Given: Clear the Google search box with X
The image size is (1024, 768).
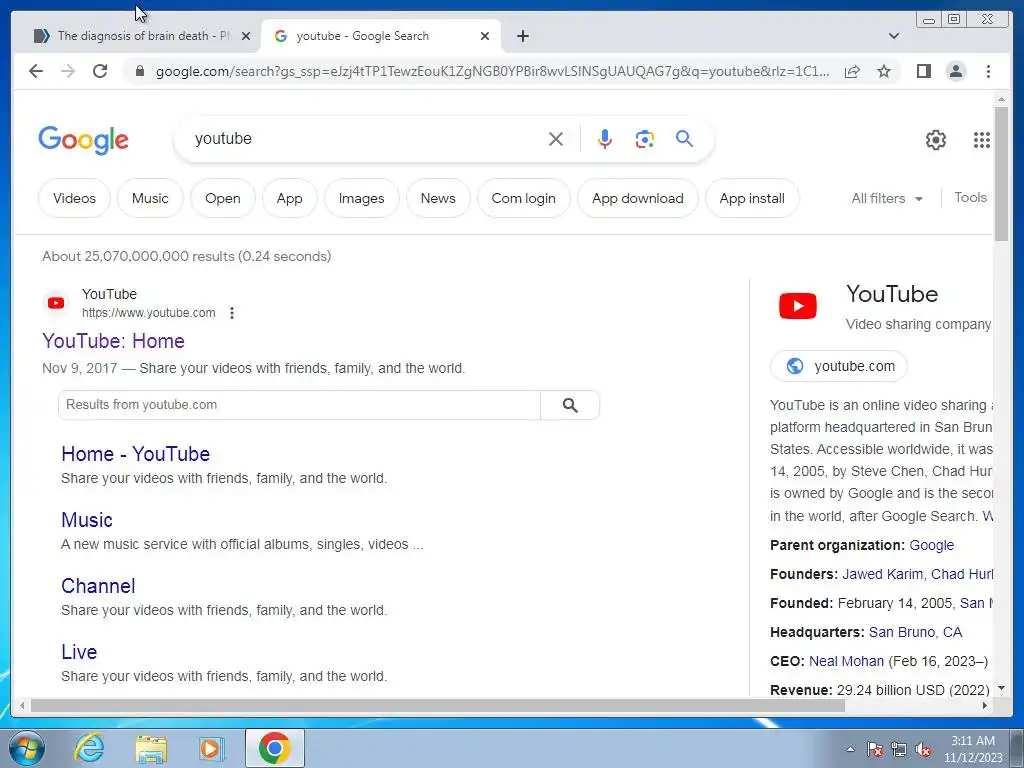Looking at the screenshot, I should click(x=556, y=139).
